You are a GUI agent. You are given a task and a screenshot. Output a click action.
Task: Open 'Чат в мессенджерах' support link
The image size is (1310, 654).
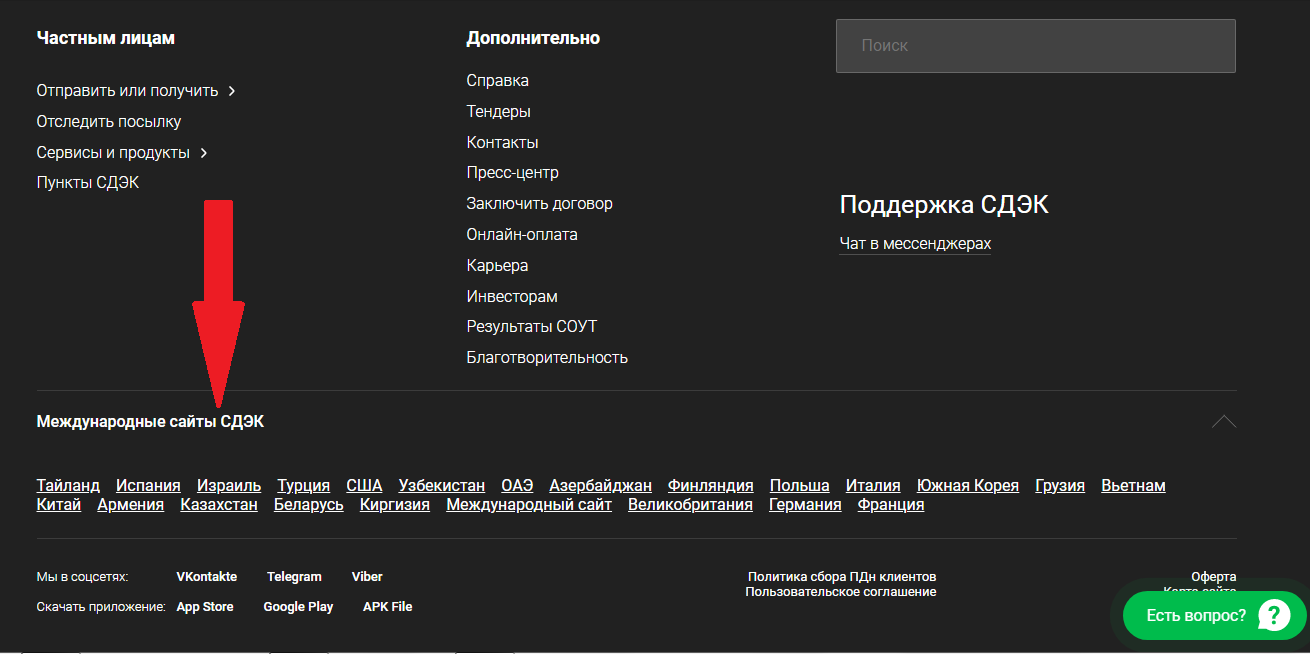pos(915,244)
